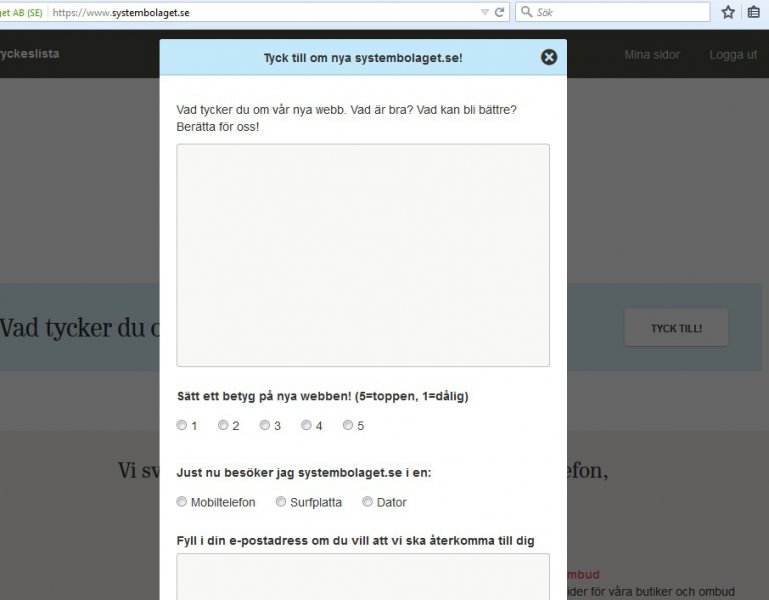The width and height of the screenshot is (769, 600).
Task: Focus the e-postadress input field
Action: 363,577
